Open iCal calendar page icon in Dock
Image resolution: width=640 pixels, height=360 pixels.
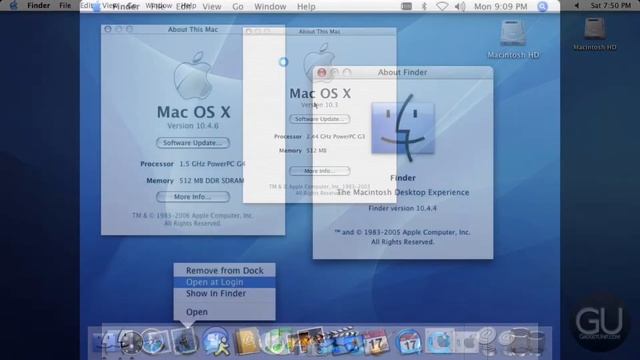pos(376,342)
